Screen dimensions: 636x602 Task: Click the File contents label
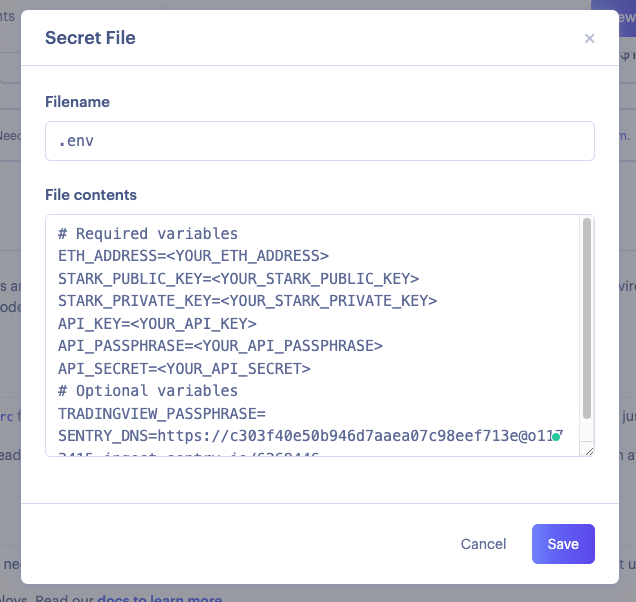pyautogui.click(x=91, y=195)
